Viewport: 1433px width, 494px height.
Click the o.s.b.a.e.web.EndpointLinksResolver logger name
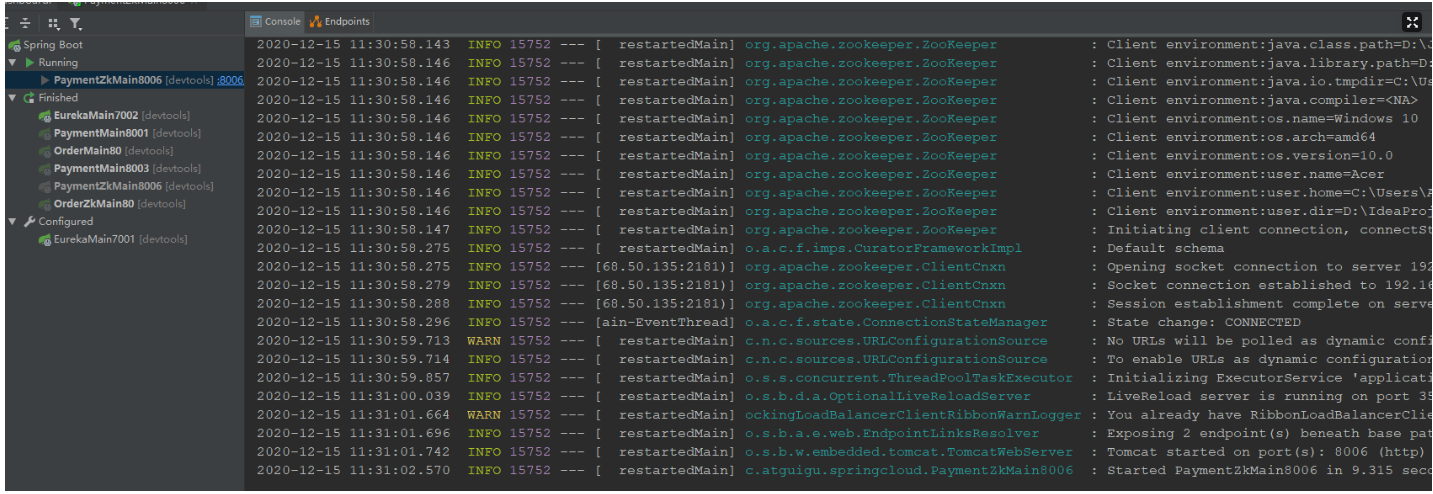pyautogui.click(x=892, y=434)
